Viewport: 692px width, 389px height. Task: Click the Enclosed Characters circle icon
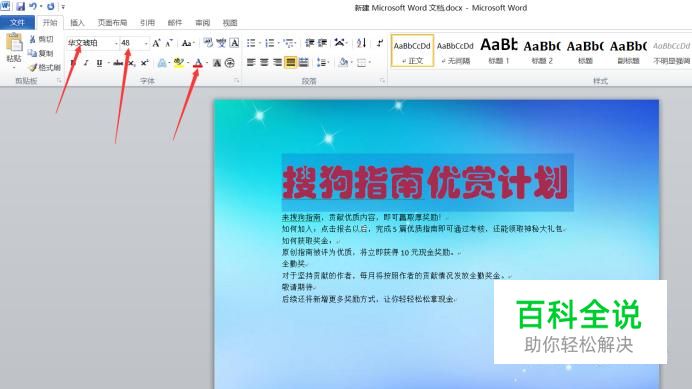tap(229, 63)
